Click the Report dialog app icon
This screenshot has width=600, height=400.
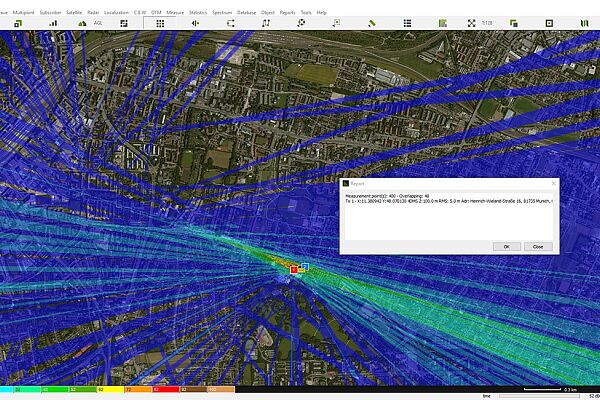click(347, 184)
